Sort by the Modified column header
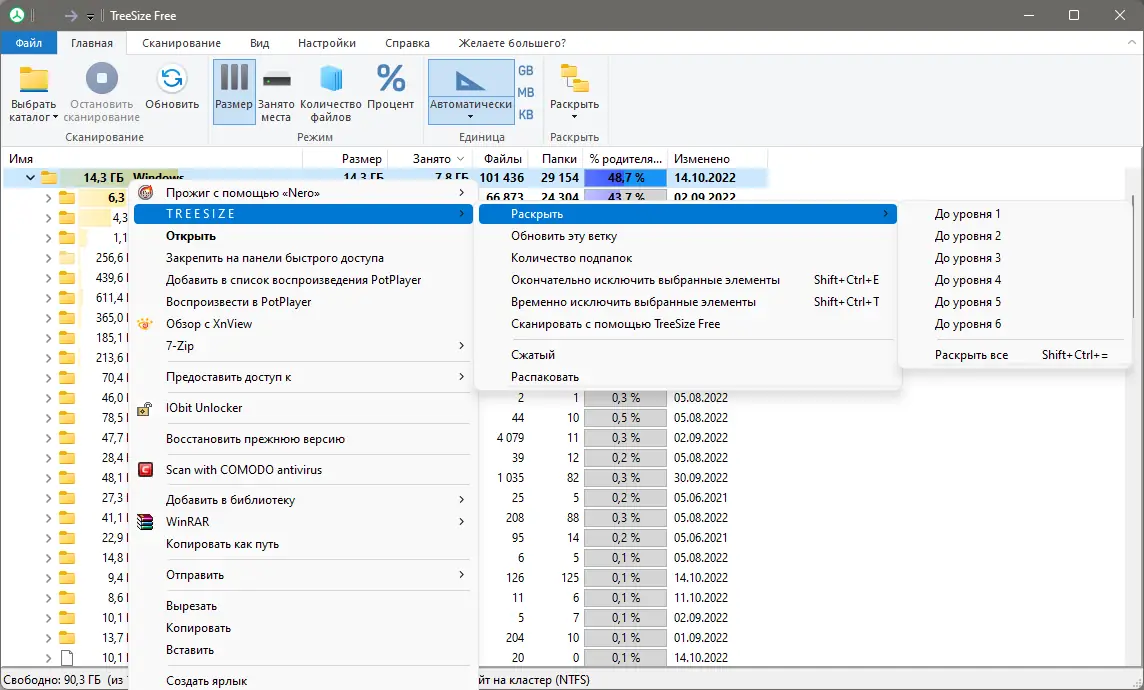Image resolution: width=1144 pixels, height=690 pixels. (x=701, y=159)
